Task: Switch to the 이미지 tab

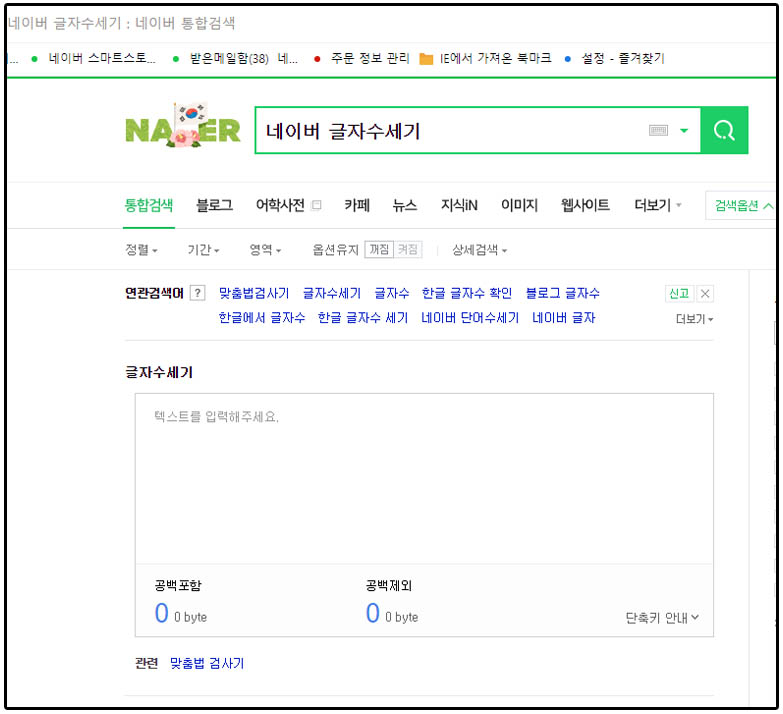Action: click(x=519, y=205)
